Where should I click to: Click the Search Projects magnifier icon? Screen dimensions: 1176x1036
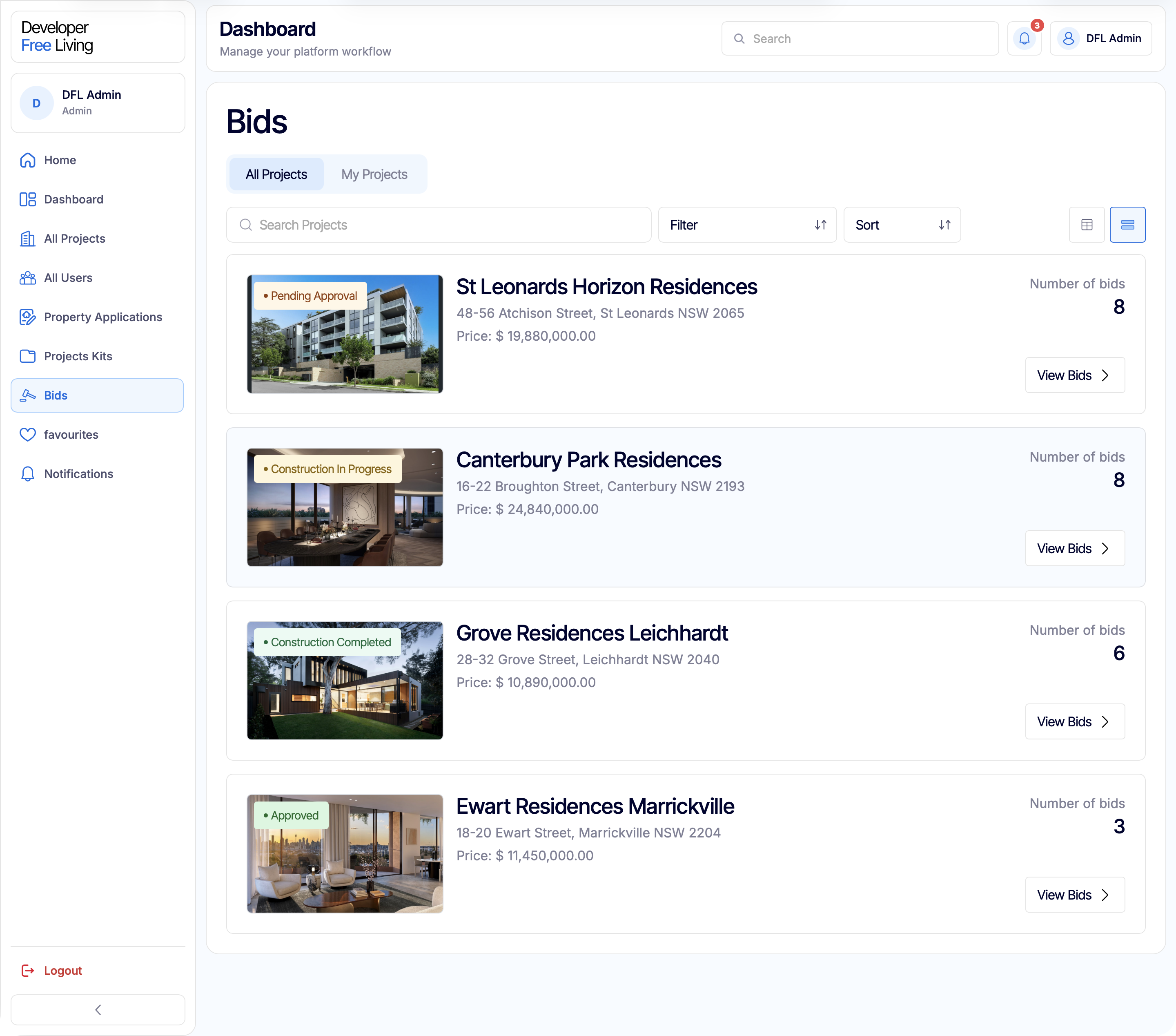246,224
